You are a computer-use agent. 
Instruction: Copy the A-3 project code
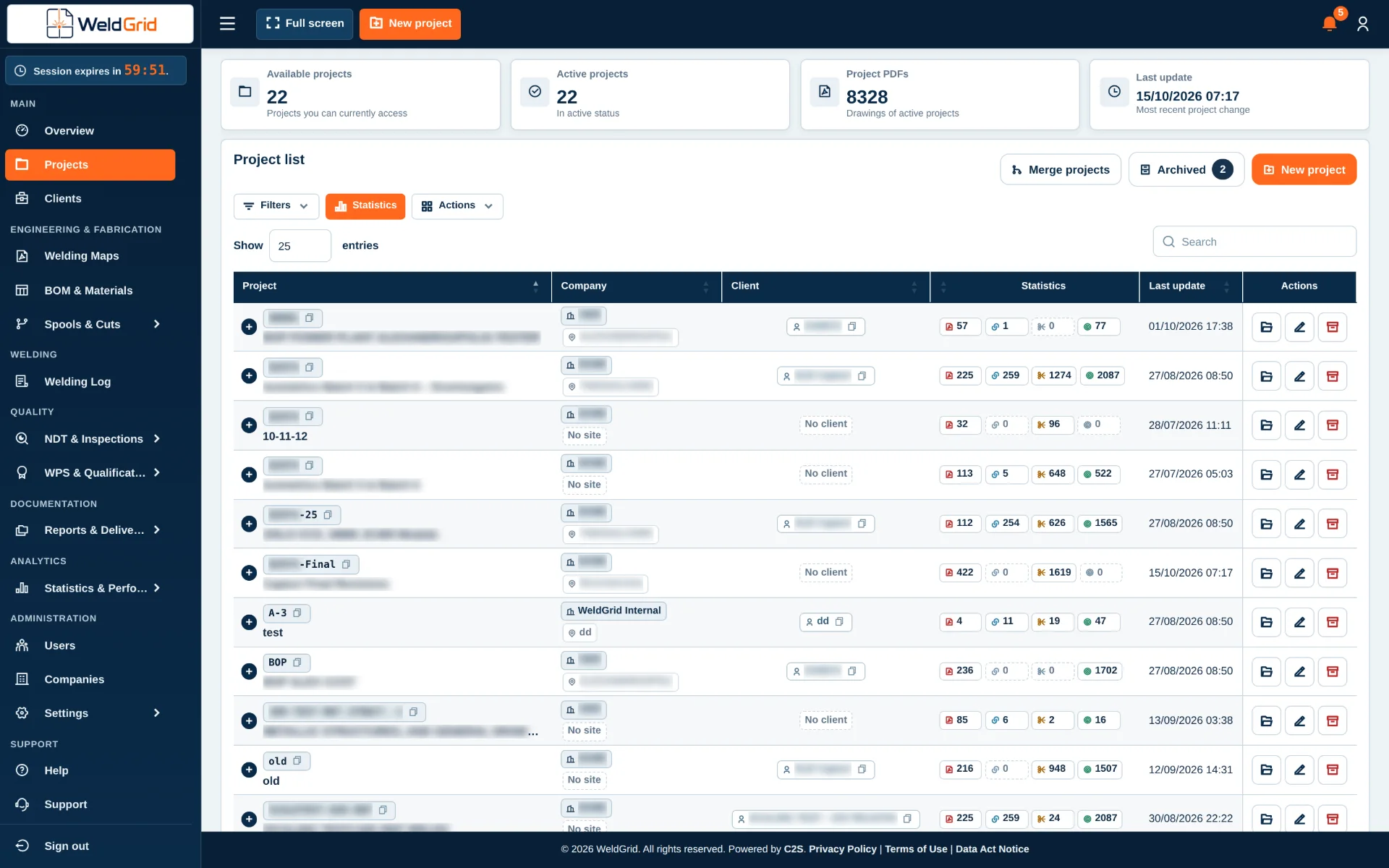[297, 613]
